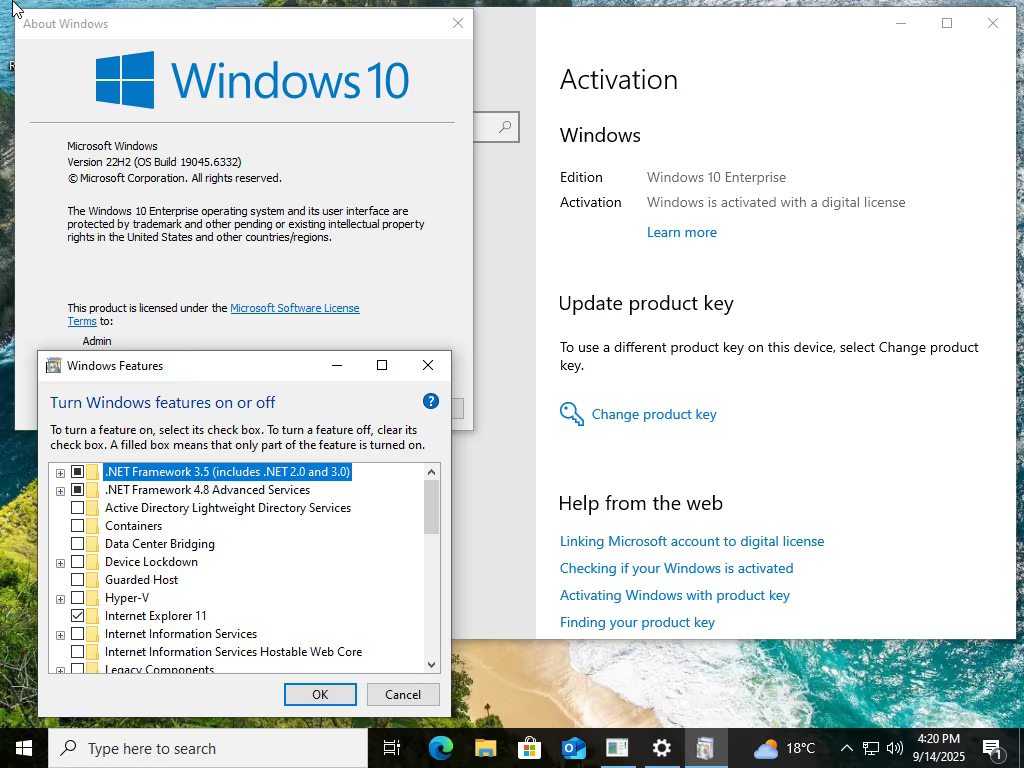The width and height of the screenshot is (1024, 768).
Task: Enable Internet Information Services checkbox
Action: click(x=77, y=633)
